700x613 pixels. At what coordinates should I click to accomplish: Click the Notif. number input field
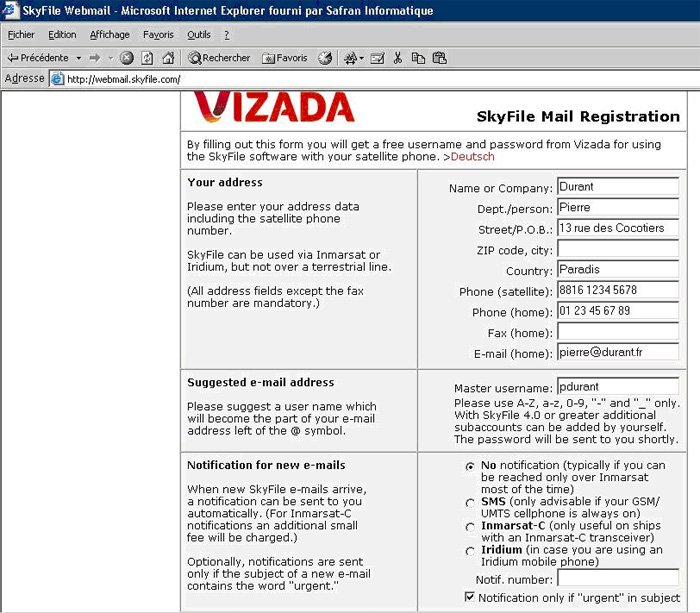coord(618,578)
